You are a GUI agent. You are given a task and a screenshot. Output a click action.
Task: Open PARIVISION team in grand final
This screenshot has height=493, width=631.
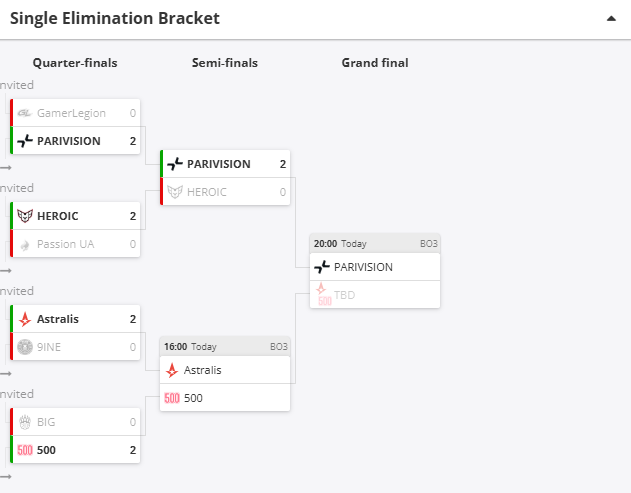[375, 267]
